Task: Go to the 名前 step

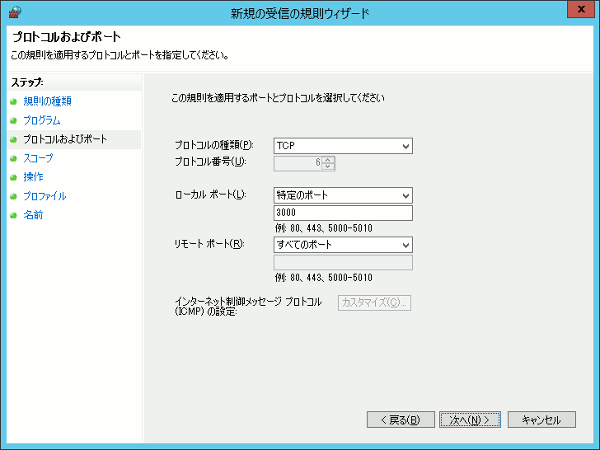Action: tap(33, 215)
